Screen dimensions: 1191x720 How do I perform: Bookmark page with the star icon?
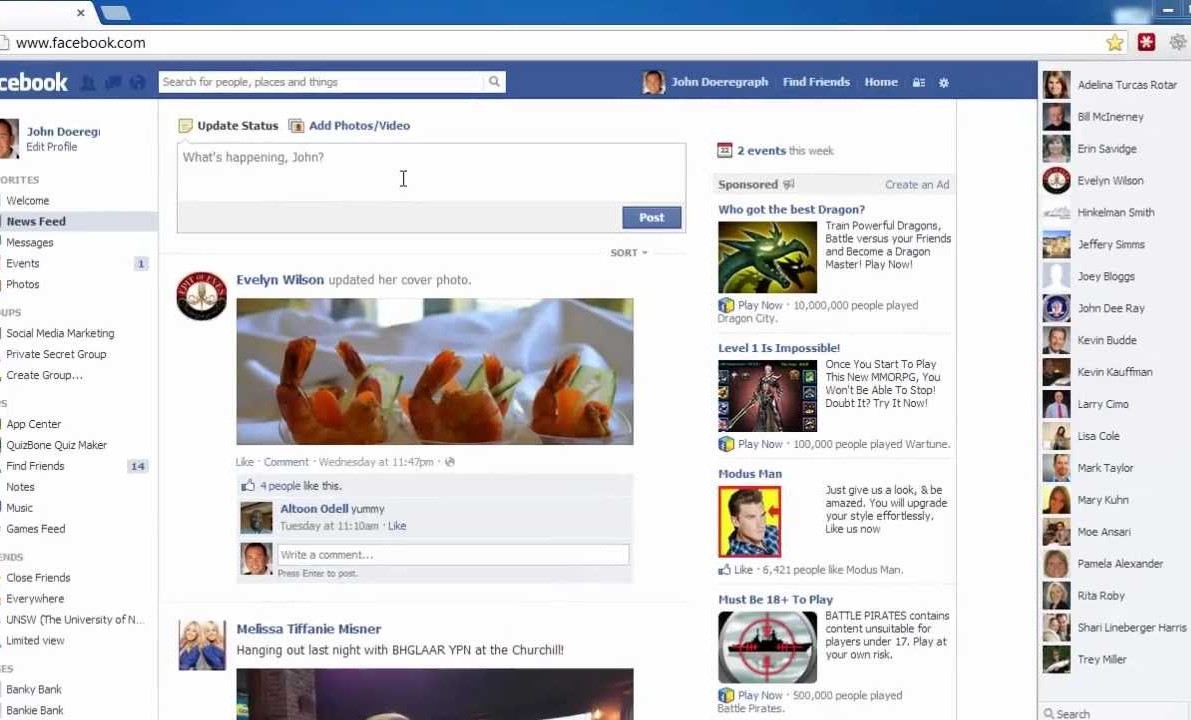(x=1114, y=43)
